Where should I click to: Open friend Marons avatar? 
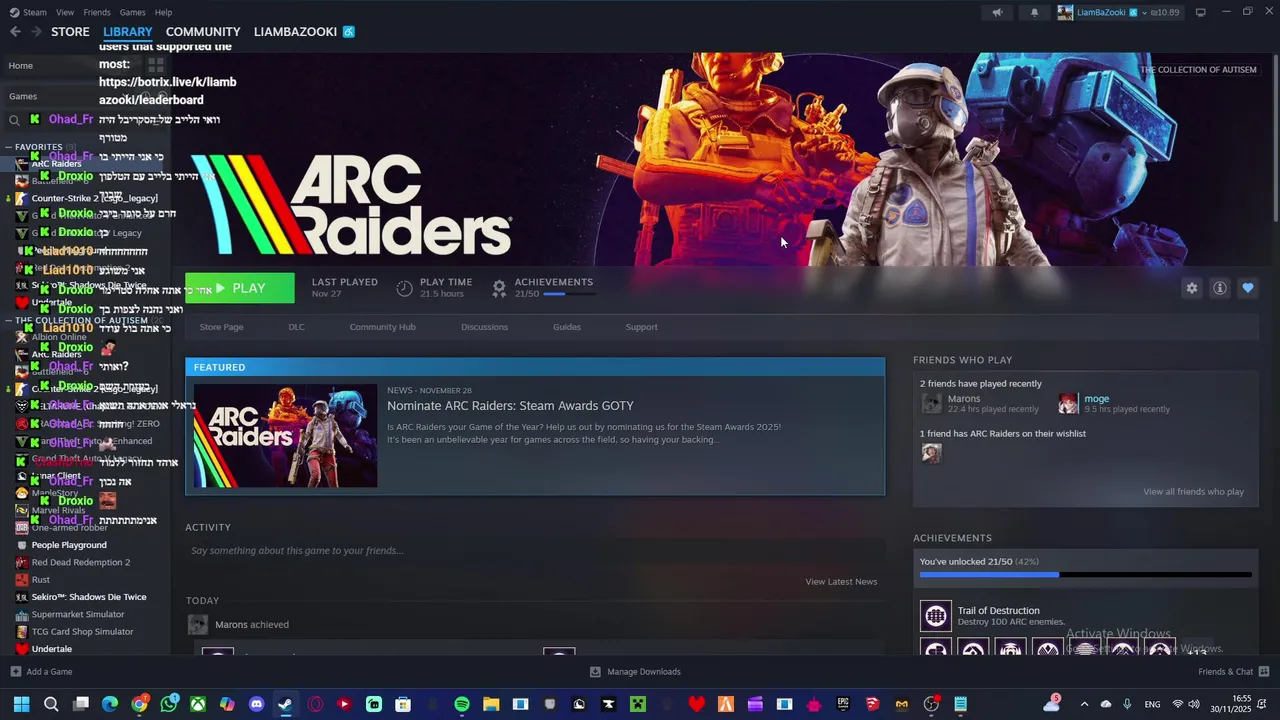(931, 403)
